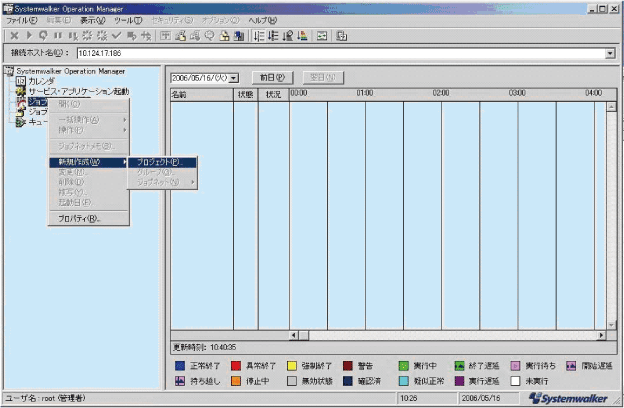This screenshot has width=624, height=408.
Task: Click the 翌日(N) next day button
Action: 323,78
